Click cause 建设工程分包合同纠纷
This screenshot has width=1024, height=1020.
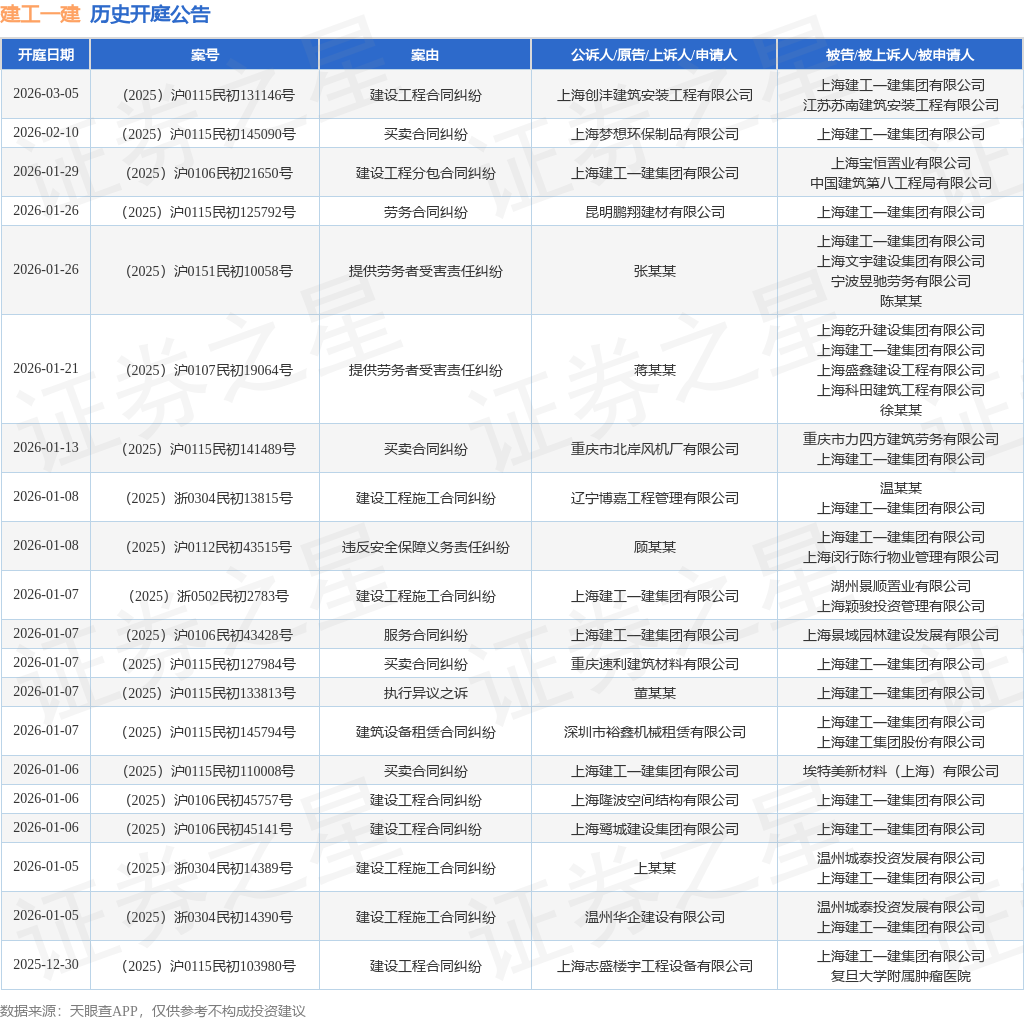click(425, 174)
